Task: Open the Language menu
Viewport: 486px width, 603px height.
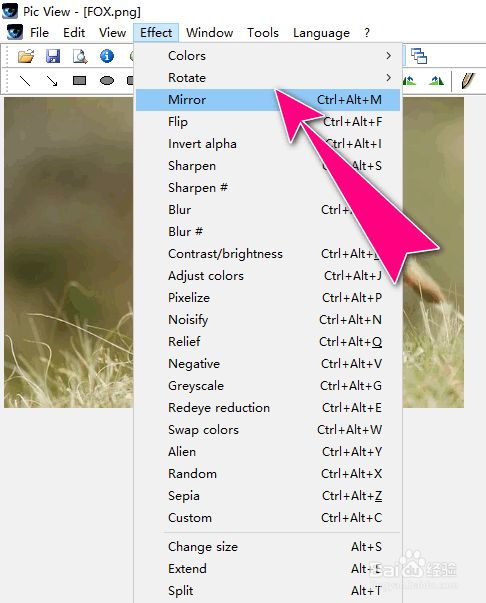Action: pos(321,33)
